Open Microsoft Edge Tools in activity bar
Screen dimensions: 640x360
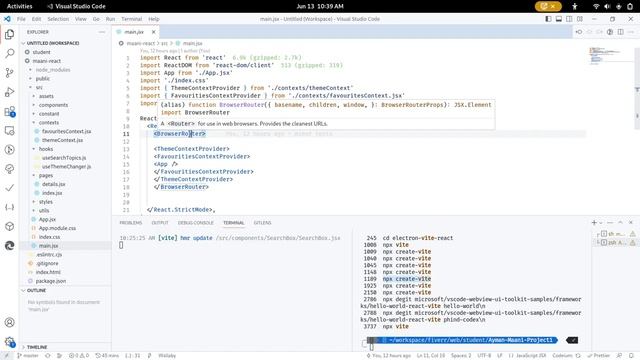pos(9,245)
